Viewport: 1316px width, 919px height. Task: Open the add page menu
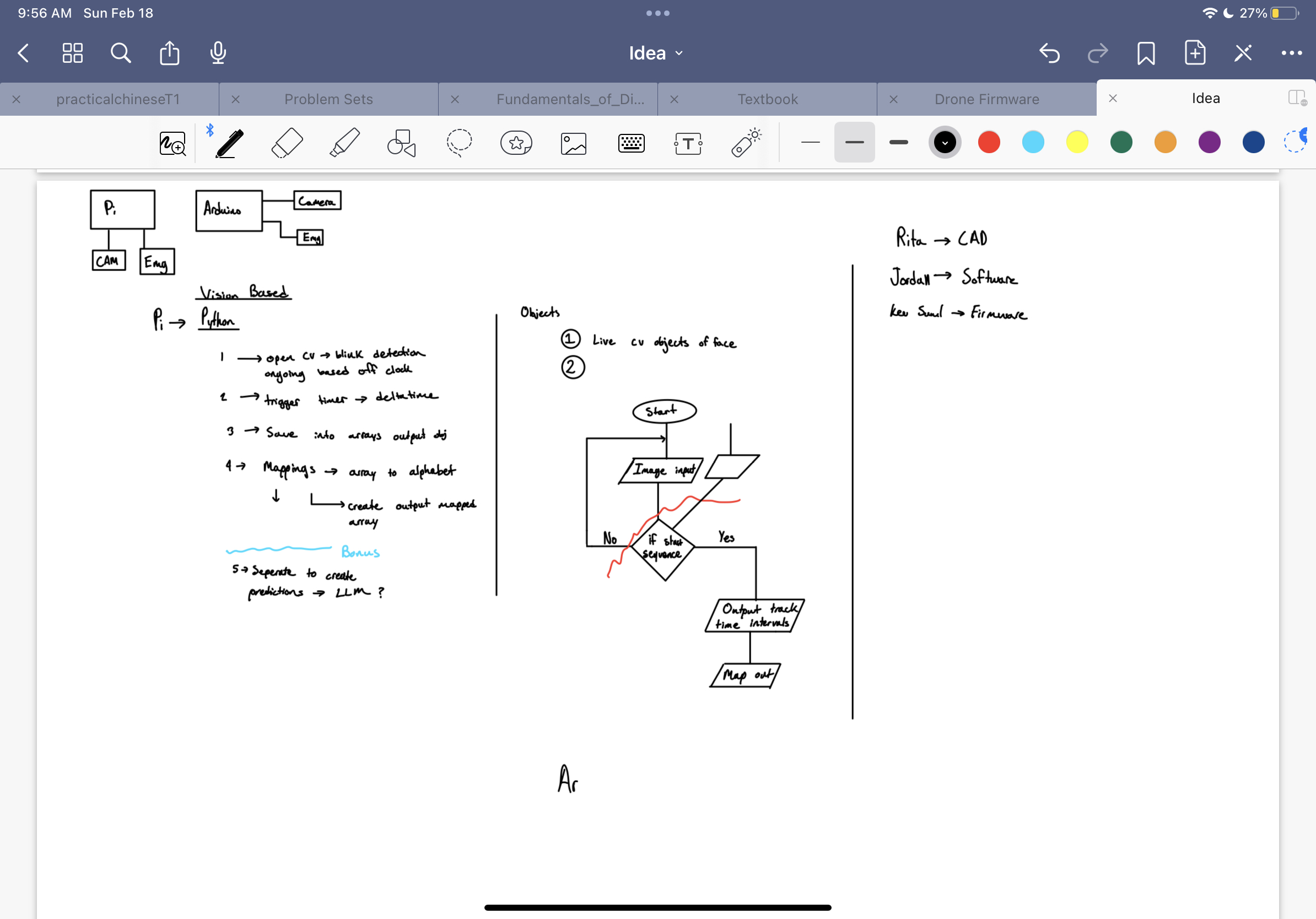coord(1195,53)
